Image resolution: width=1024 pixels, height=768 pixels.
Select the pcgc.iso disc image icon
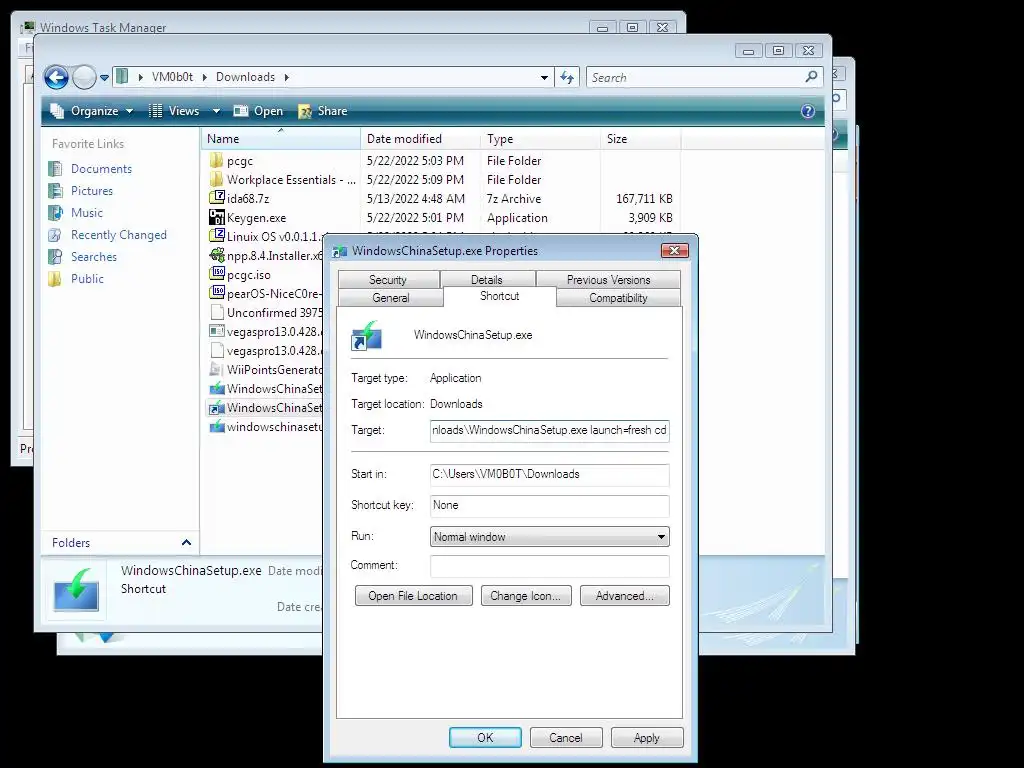coord(217,274)
